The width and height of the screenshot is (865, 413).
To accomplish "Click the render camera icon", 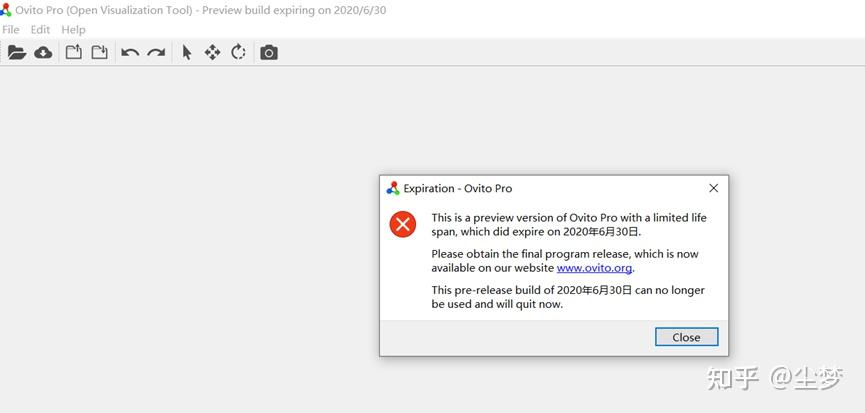I will pos(269,52).
